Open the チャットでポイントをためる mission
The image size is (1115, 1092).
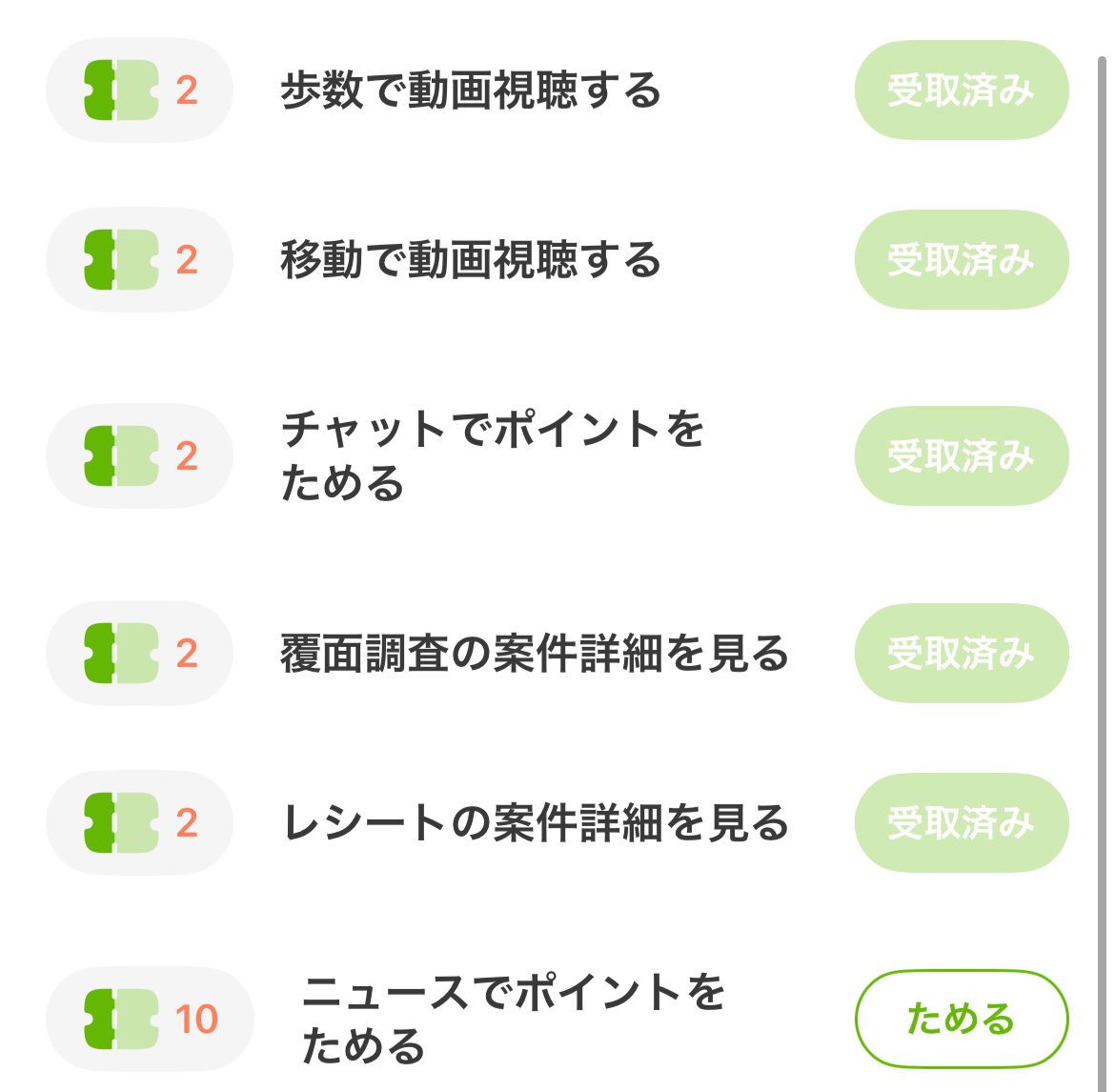tap(492, 456)
